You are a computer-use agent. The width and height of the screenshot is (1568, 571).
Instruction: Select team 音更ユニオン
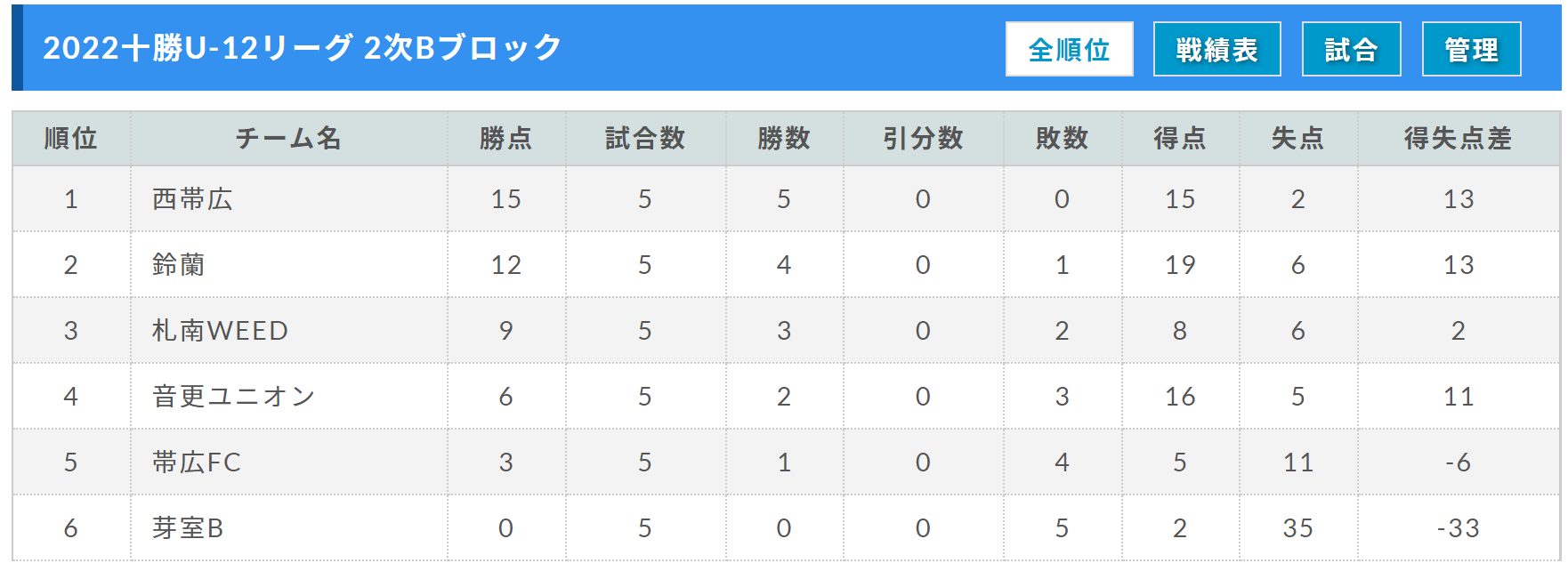(x=233, y=397)
